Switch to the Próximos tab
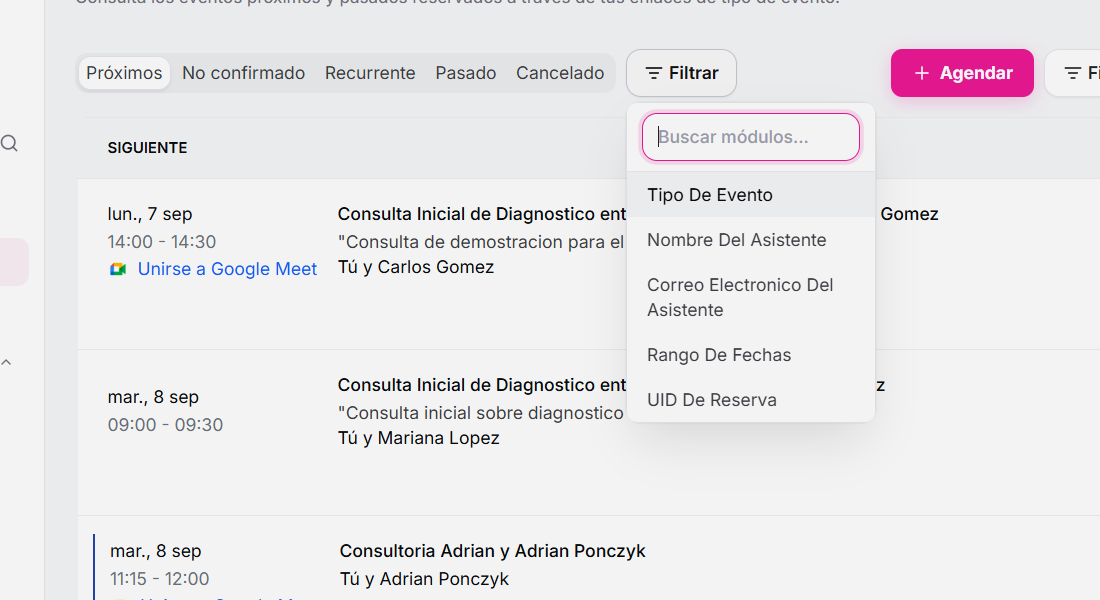This screenshot has width=1100, height=600. pos(124,73)
